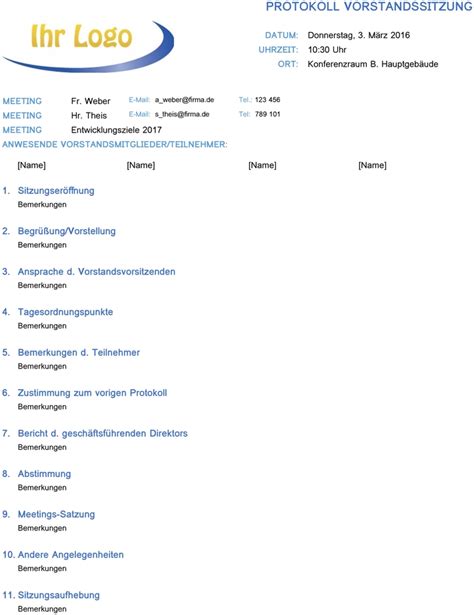Open email a_weber@firma.de
This screenshot has height=615, width=474.
pos(184,100)
